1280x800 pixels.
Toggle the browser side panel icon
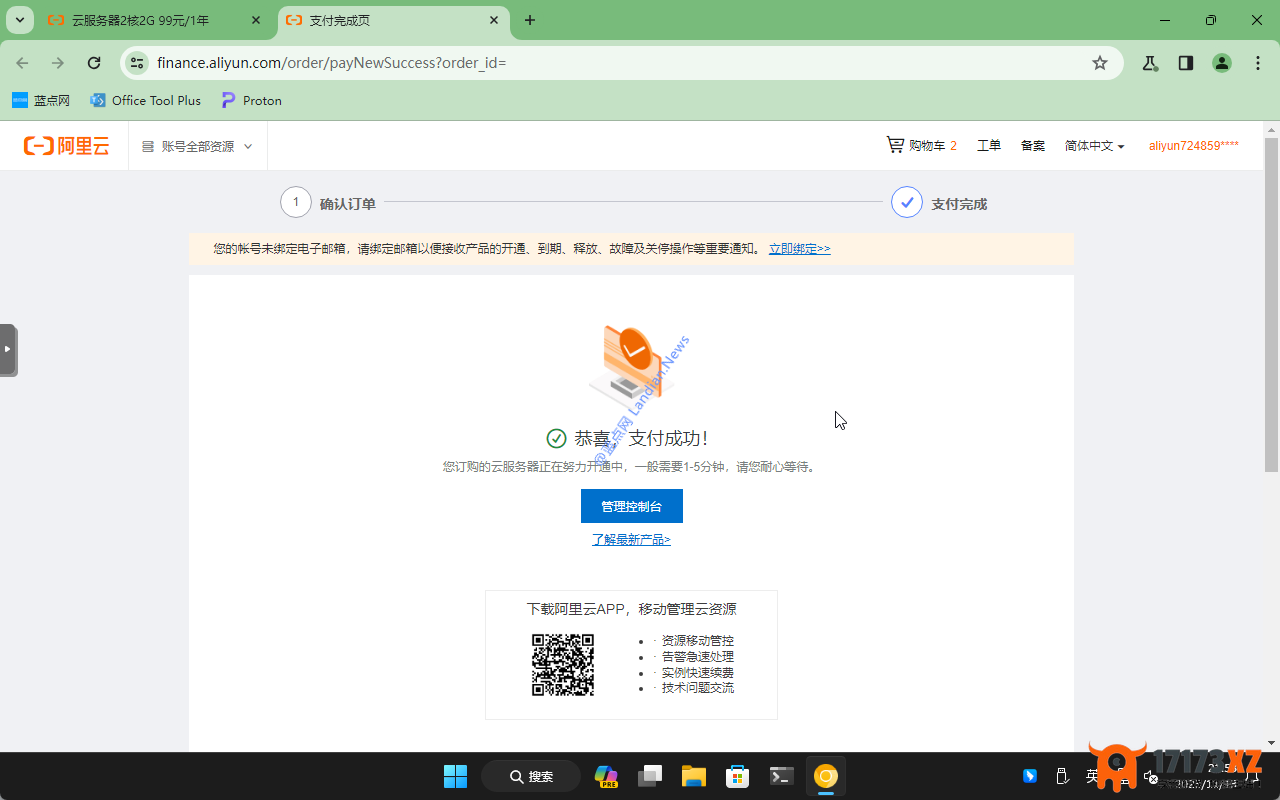pos(1186,63)
